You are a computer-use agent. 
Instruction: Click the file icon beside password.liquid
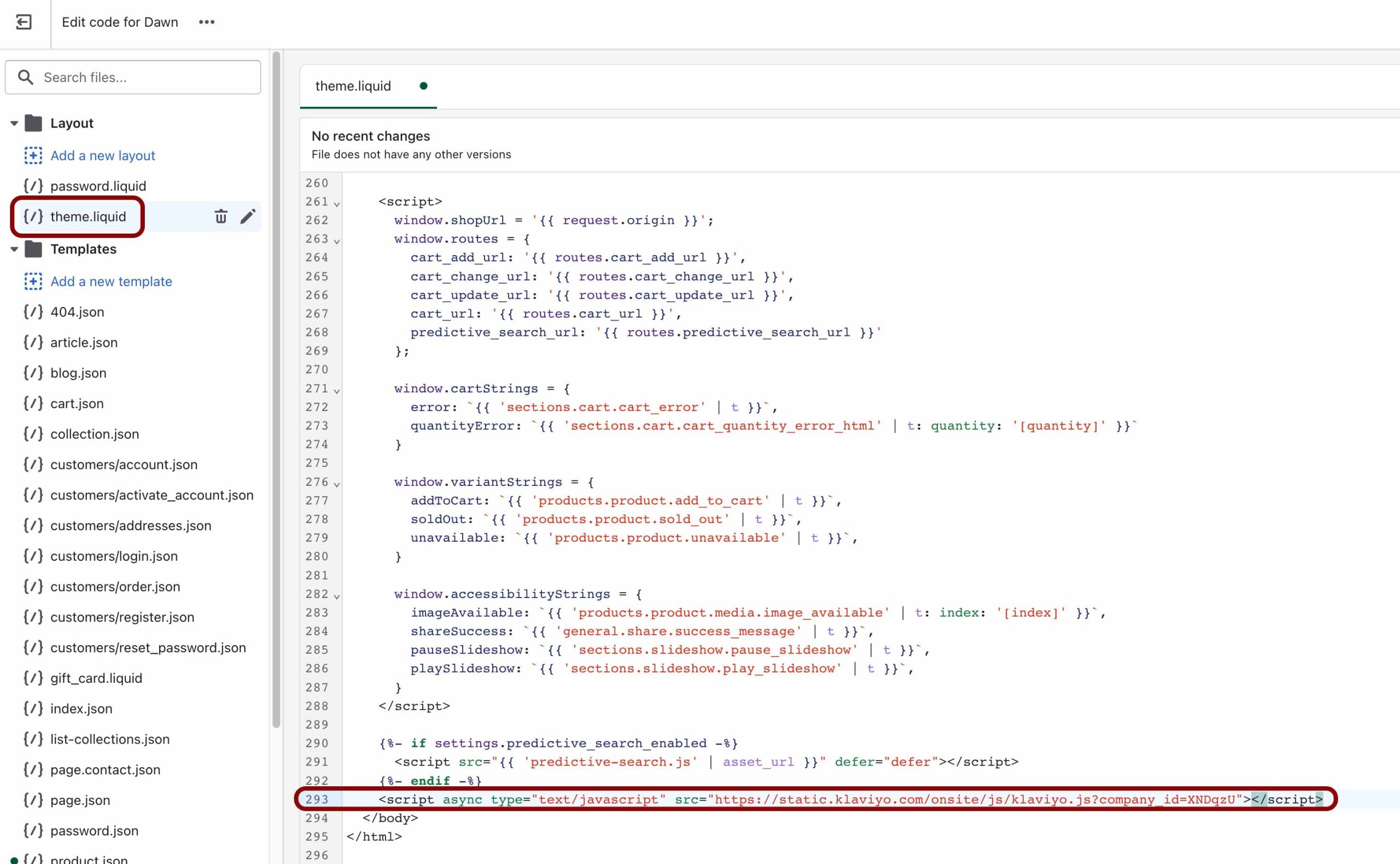tap(33, 185)
